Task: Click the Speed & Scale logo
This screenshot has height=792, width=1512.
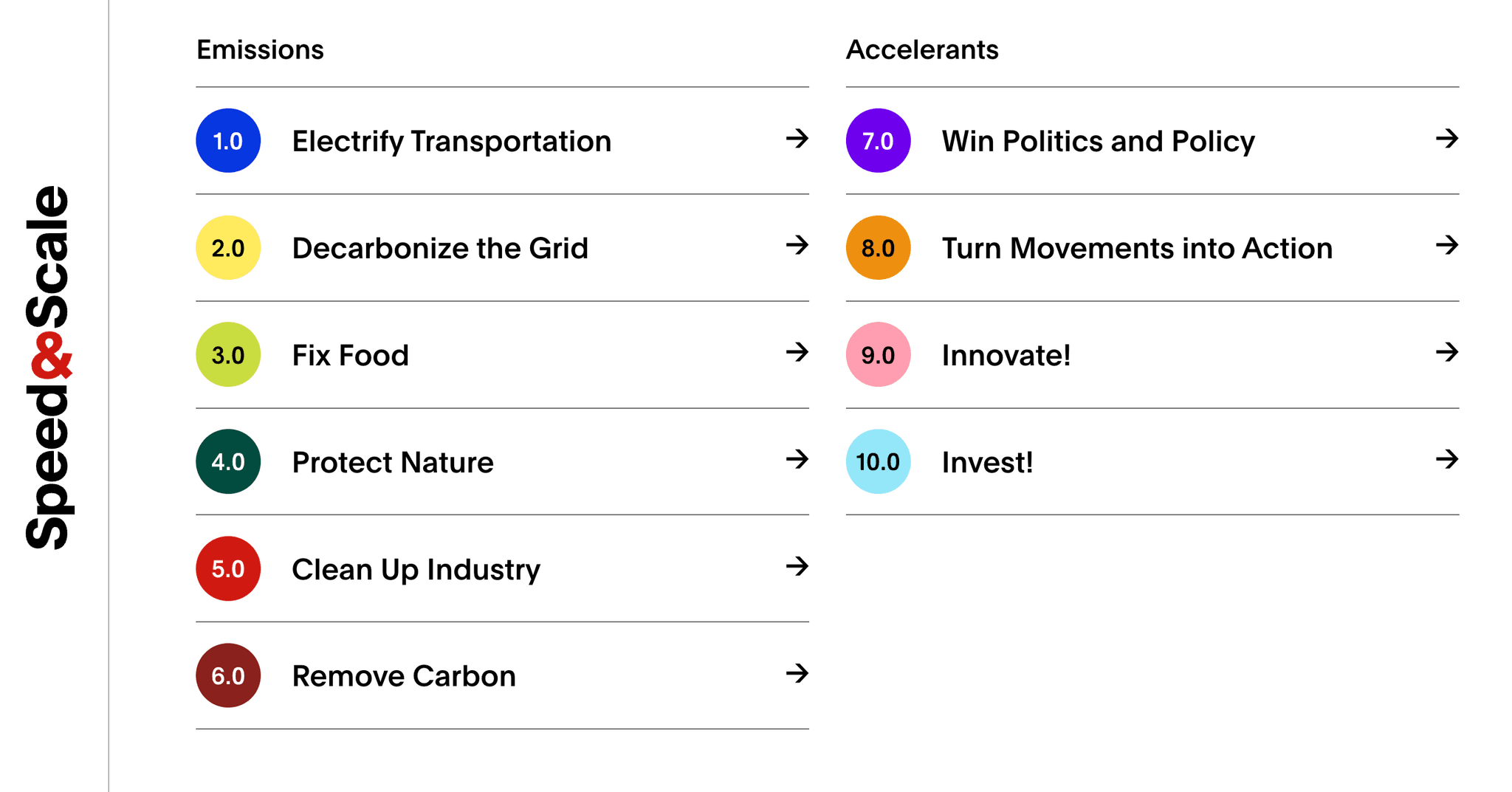Action: (x=49, y=368)
